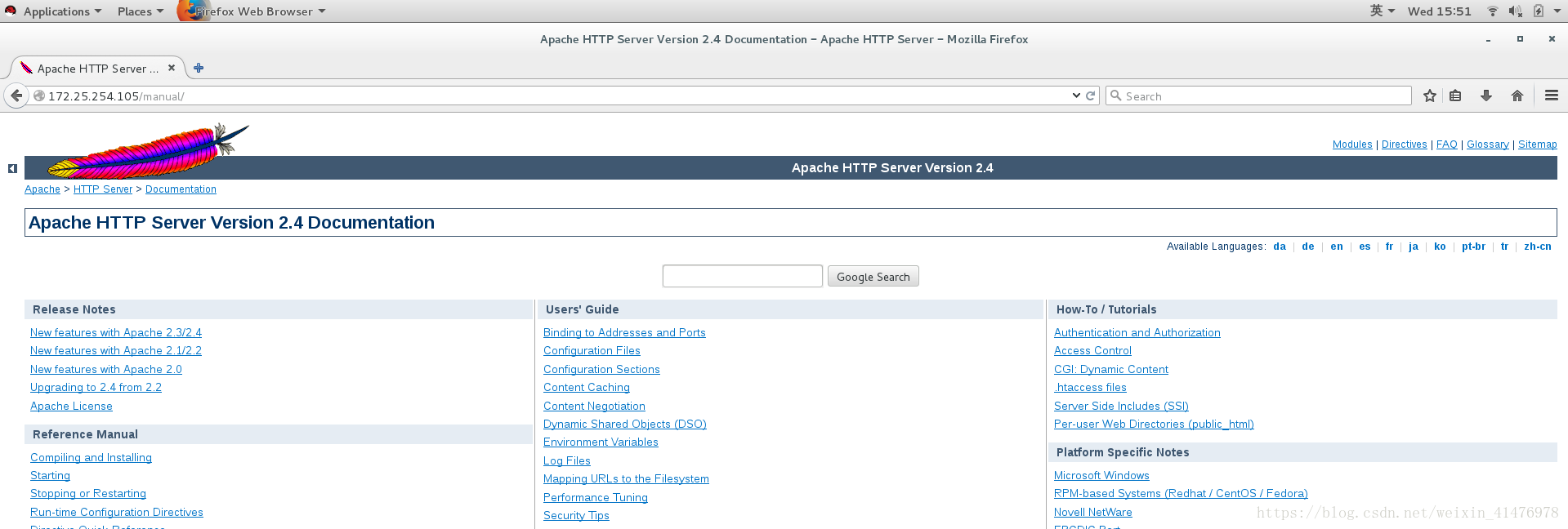Open RPM-based Systems (Redhat / CentOS / Fedora)
Screen dimensions: 1568x529
click(1181, 493)
